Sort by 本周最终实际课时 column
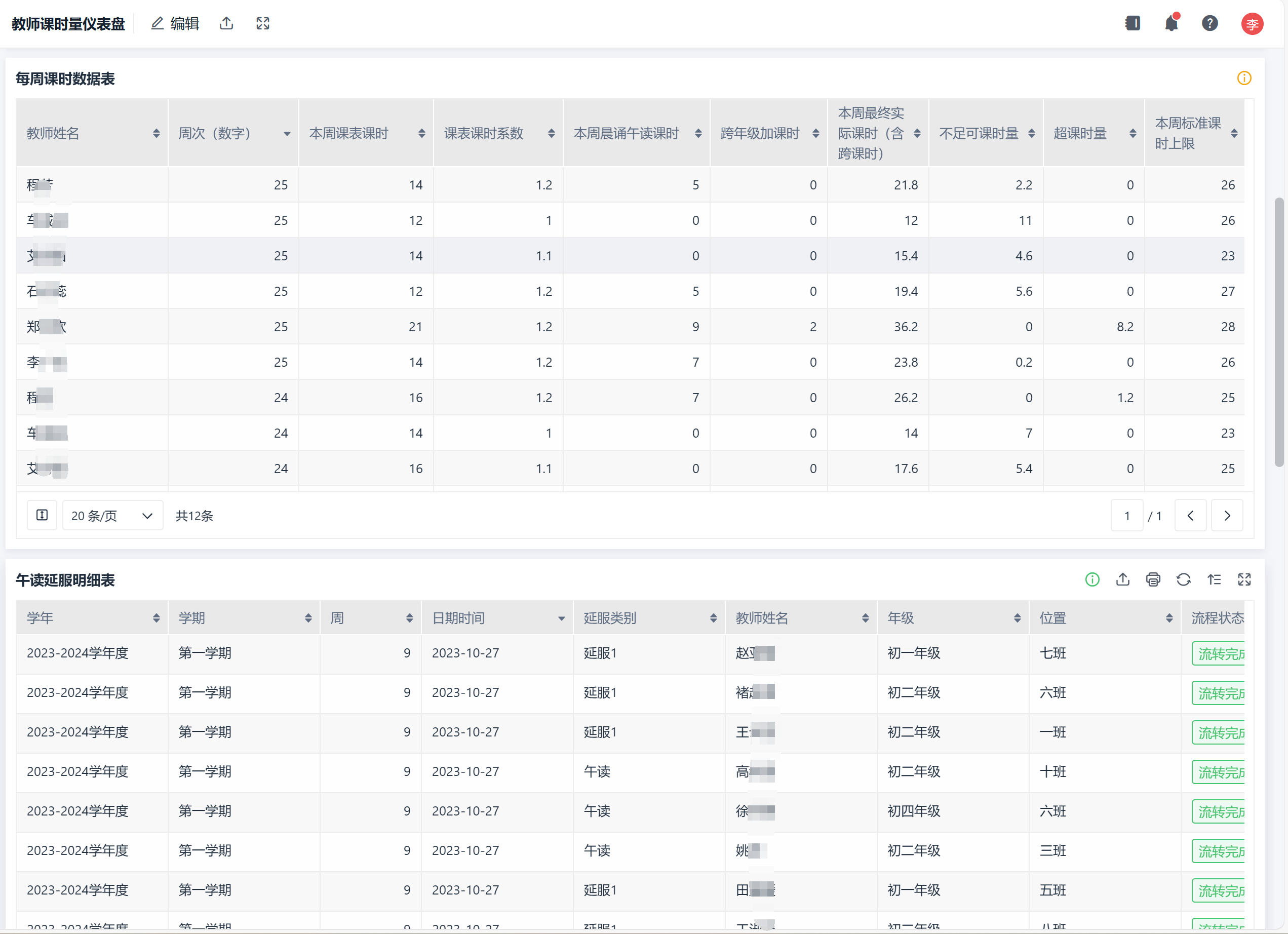This screenshot has width=1288, height=934. [x=917, y=133]
